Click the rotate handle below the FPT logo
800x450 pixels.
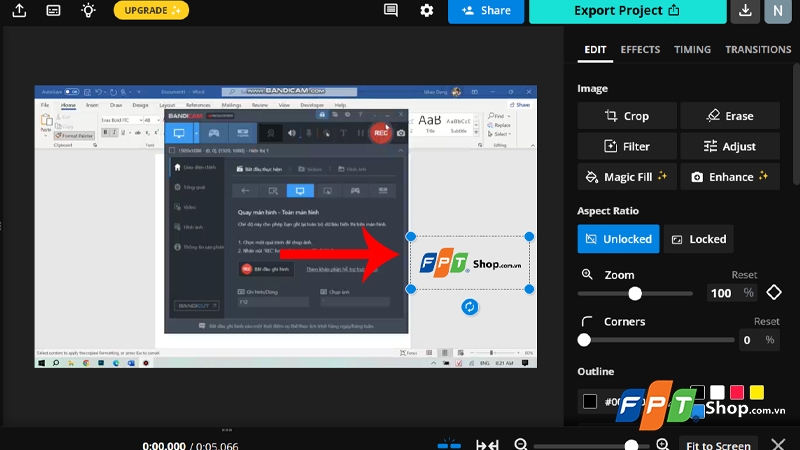(470, 307)
